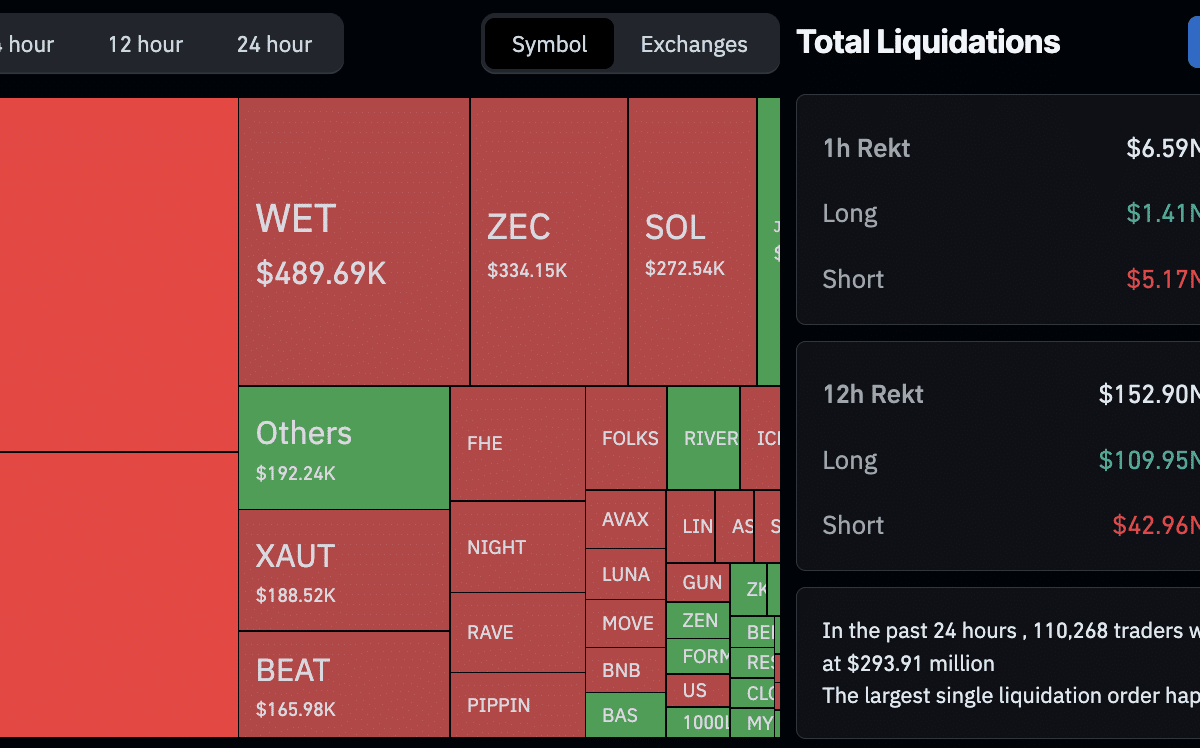
Task: Open the AVAX tile
Action: [625, 520]
